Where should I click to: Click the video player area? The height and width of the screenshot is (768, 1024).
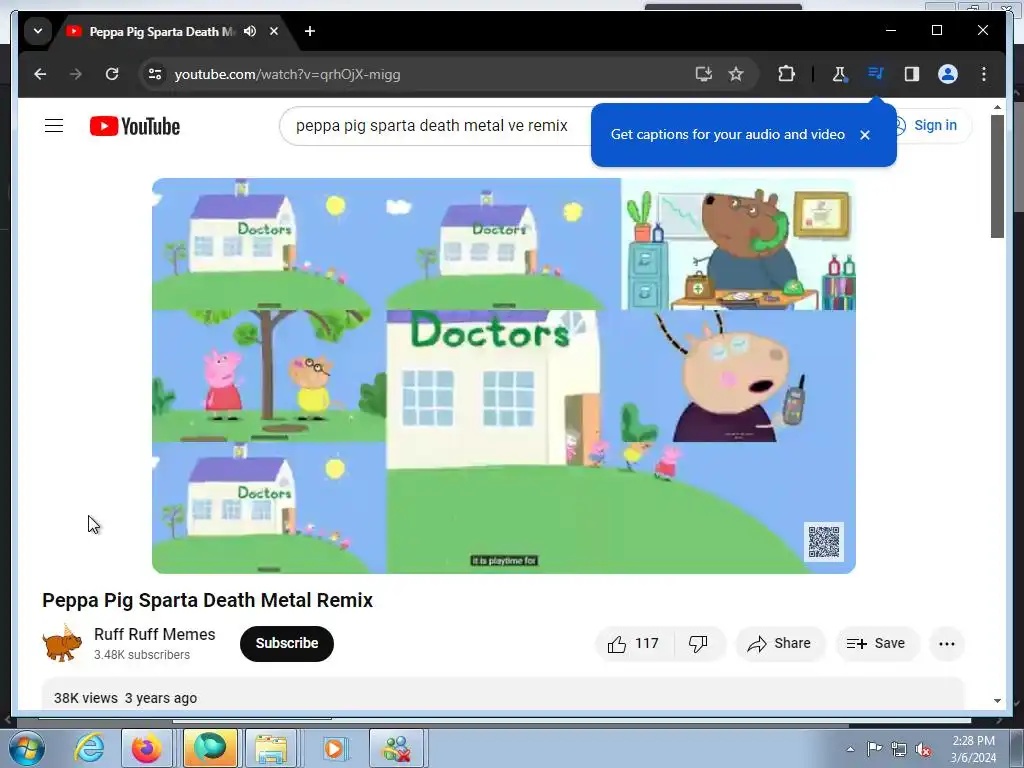click(504, 376)
